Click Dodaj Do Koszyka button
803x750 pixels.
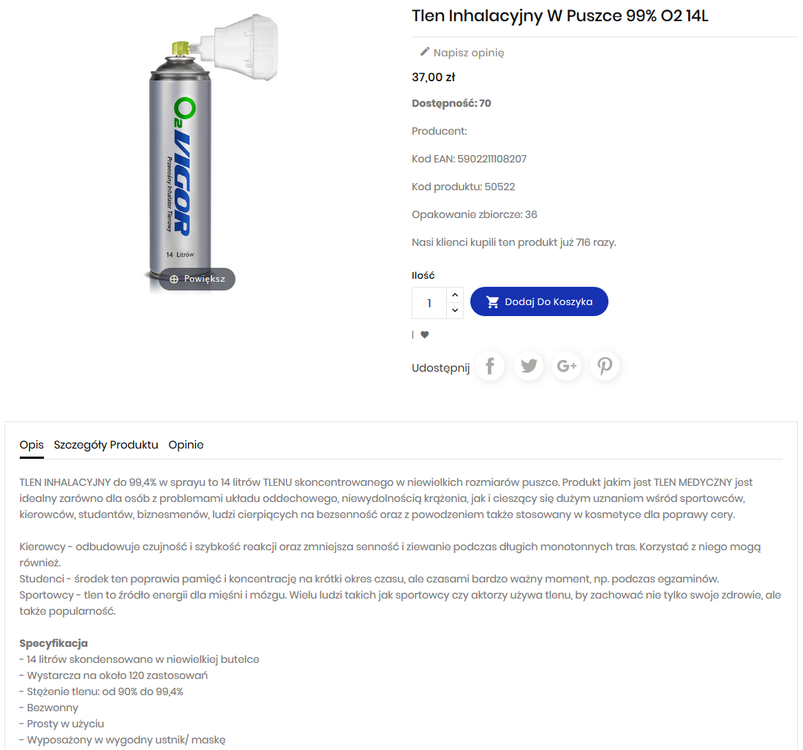[539, 302]
